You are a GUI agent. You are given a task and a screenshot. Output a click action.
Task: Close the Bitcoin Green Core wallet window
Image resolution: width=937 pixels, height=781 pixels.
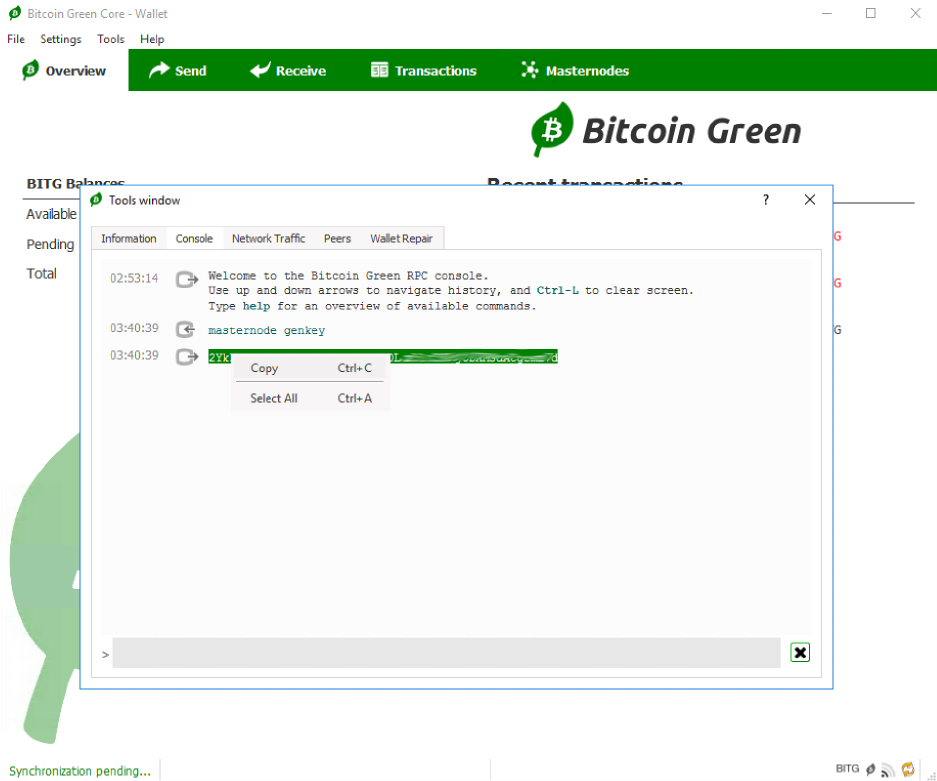coord(915,13)
